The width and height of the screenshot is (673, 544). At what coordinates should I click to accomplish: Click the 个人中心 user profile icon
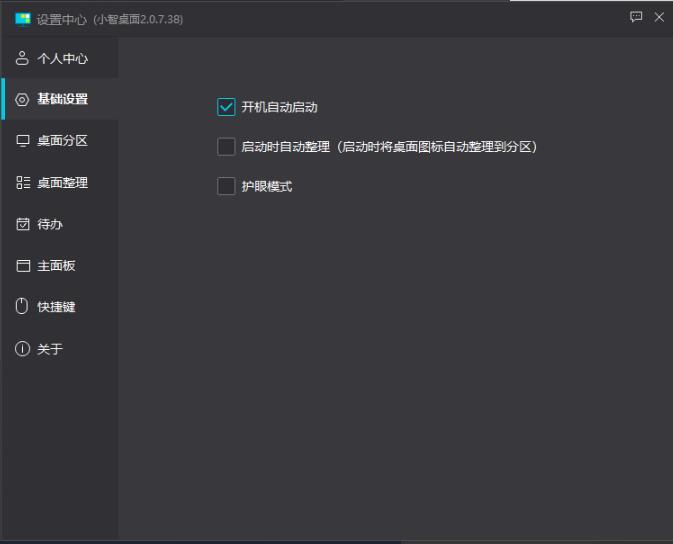(23, 59)
